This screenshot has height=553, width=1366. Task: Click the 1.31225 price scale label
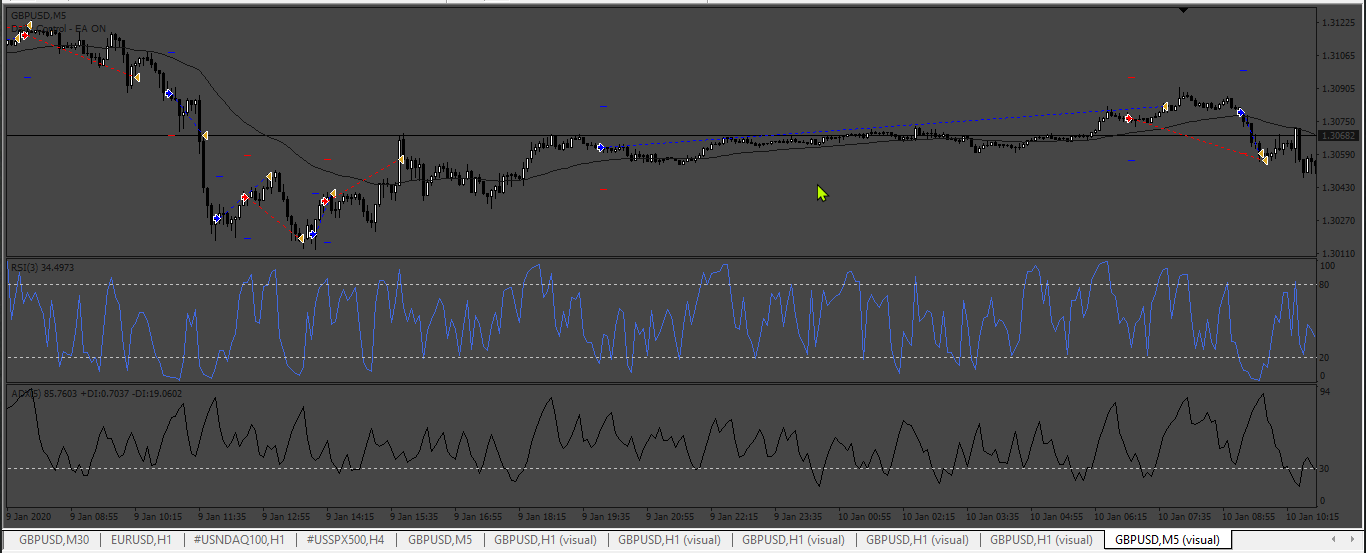(1337, 21)
